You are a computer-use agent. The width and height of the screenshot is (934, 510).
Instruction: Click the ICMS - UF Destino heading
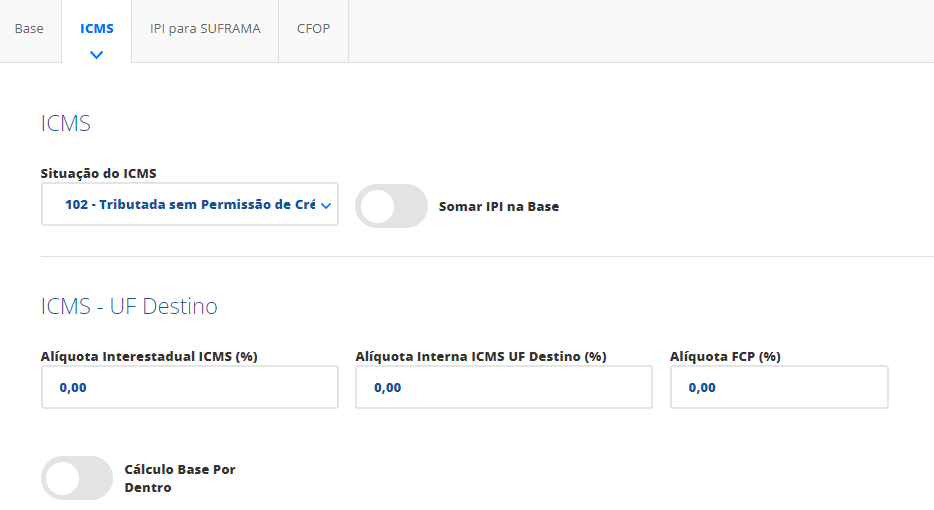point(129,306)
